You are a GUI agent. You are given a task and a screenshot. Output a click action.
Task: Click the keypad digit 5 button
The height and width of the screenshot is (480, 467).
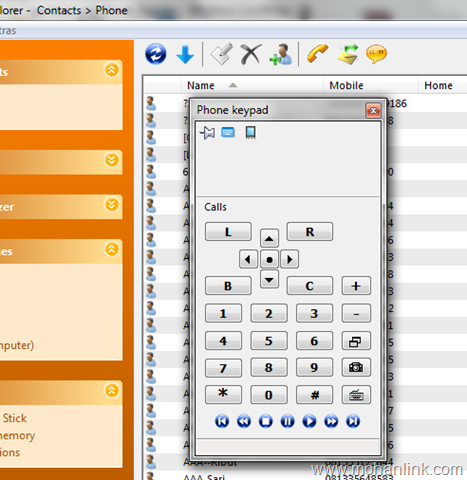tap(269, 341)
